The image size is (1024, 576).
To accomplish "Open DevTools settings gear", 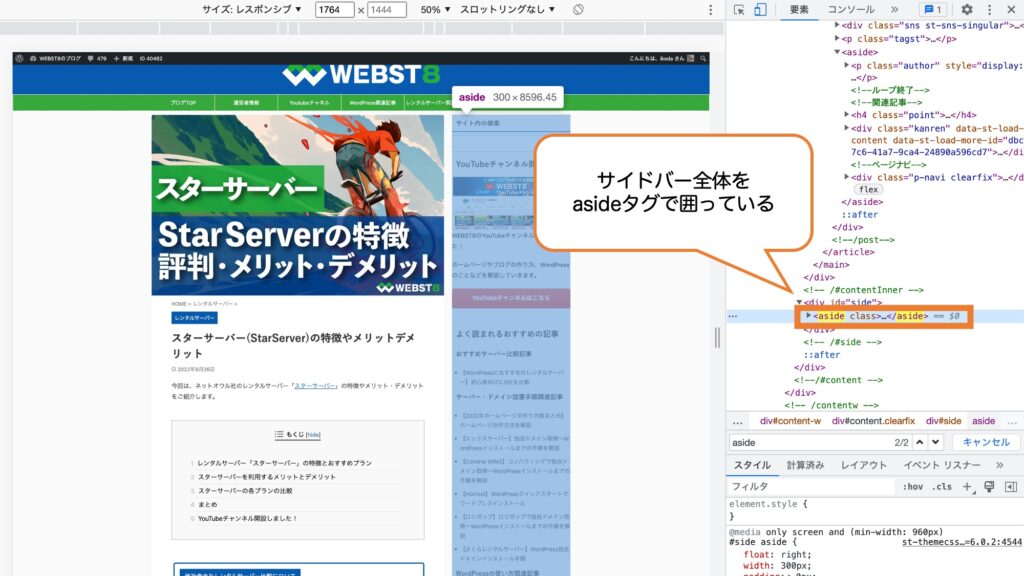I will click(x=967, y=10).
